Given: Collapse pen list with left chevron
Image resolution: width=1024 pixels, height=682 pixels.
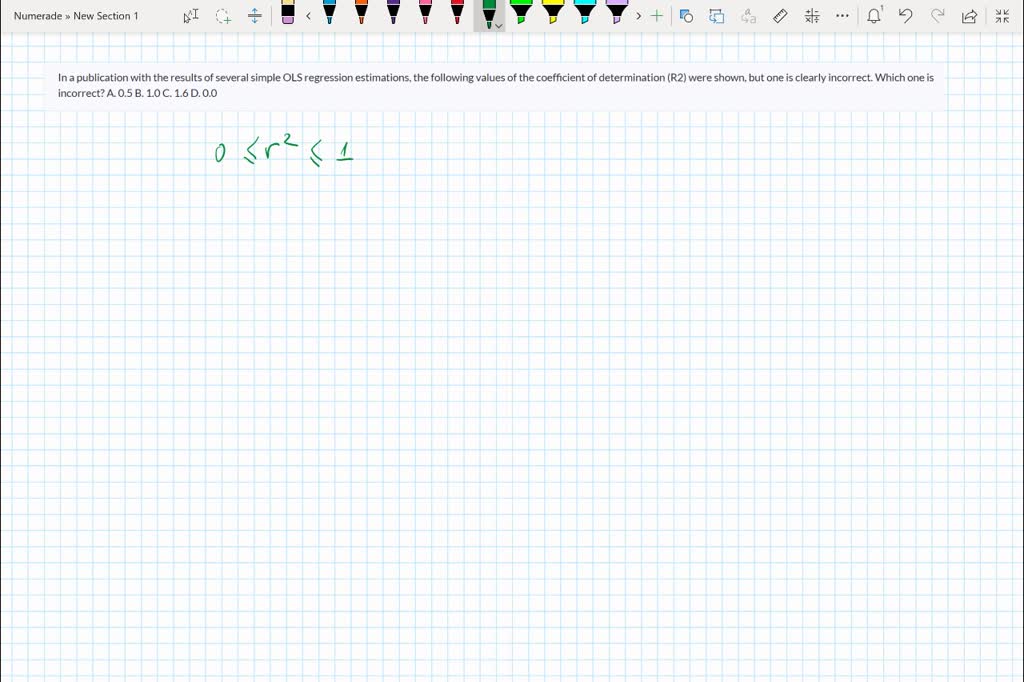Looking at the screenshot, I should [x=308, y=16].
